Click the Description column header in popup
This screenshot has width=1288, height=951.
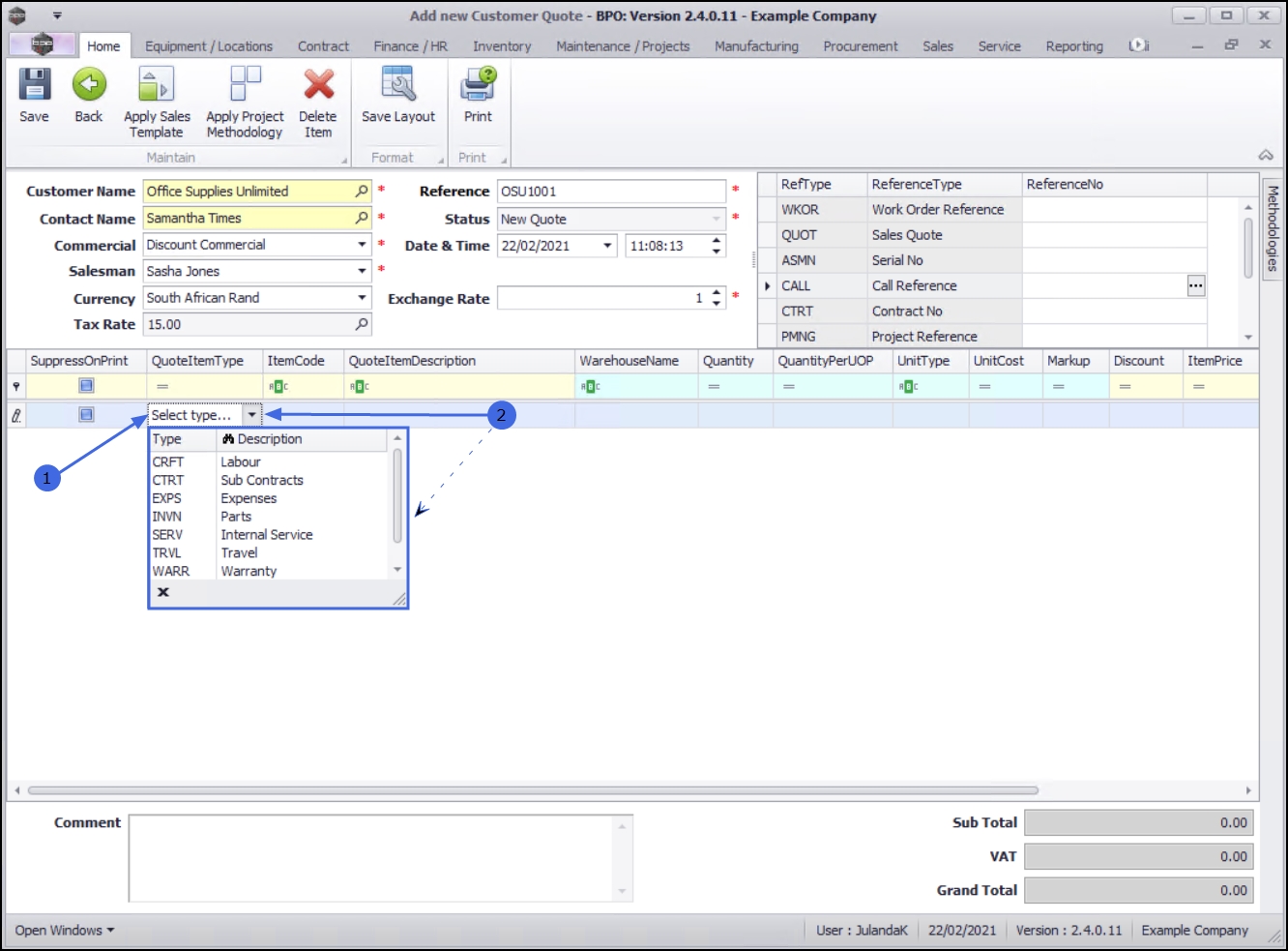coord(302,439)
